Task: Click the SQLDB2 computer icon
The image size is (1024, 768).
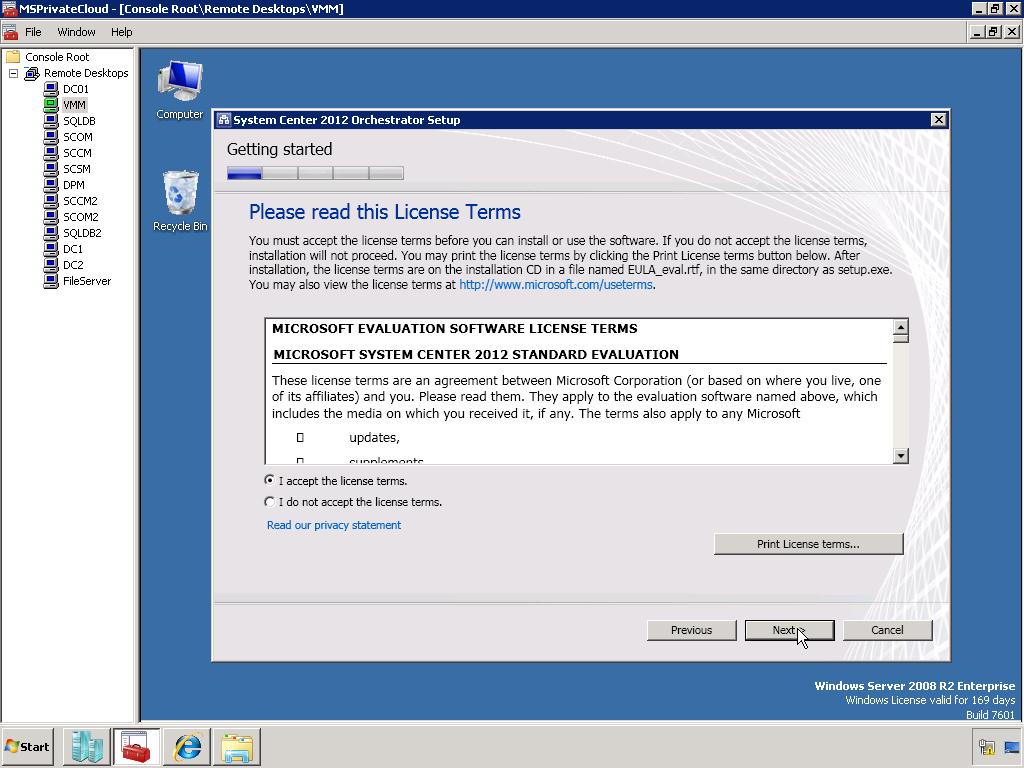Action: pyautogui.click(x=51, y=232)
